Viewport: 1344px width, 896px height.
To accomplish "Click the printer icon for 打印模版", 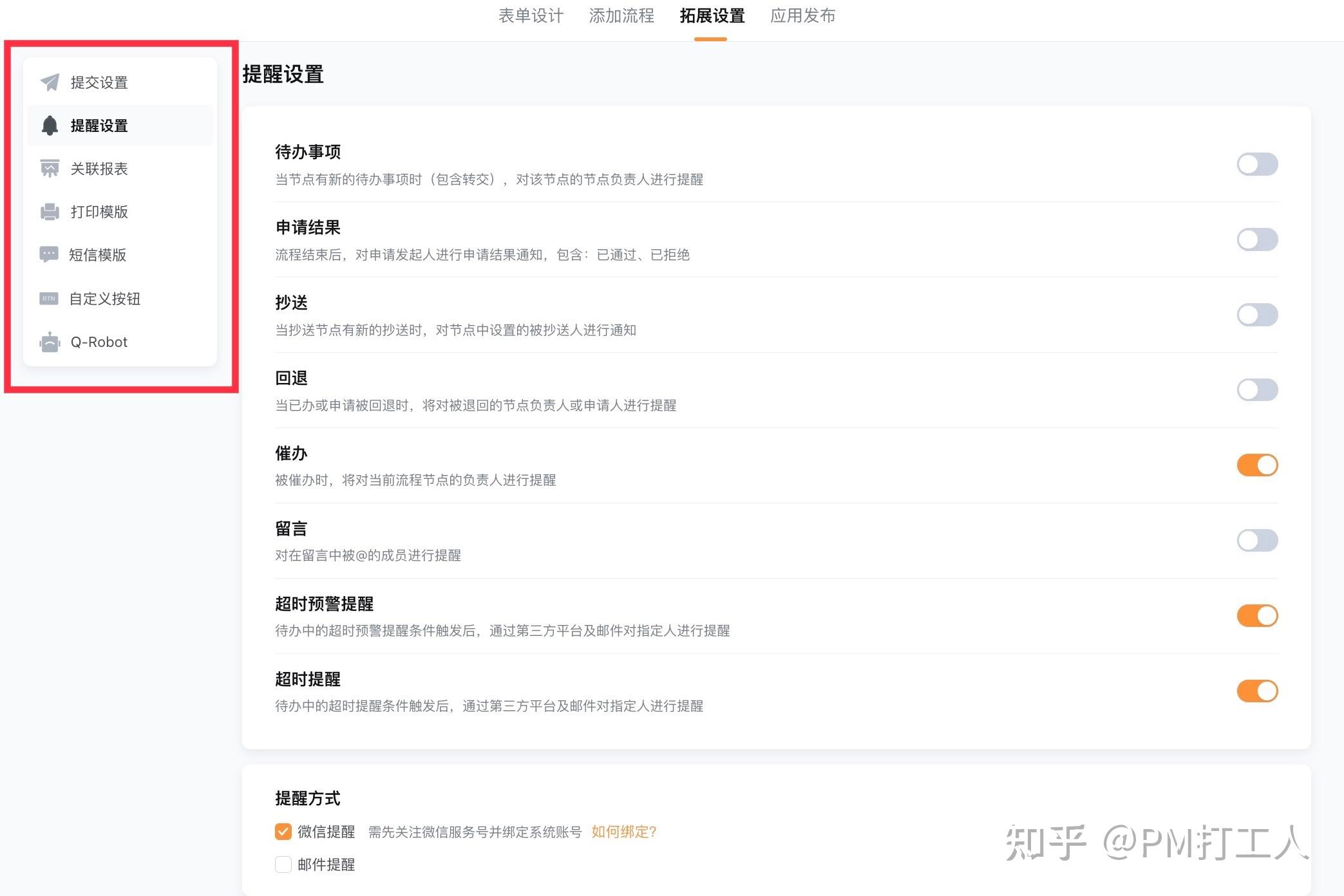I will 50,212.
